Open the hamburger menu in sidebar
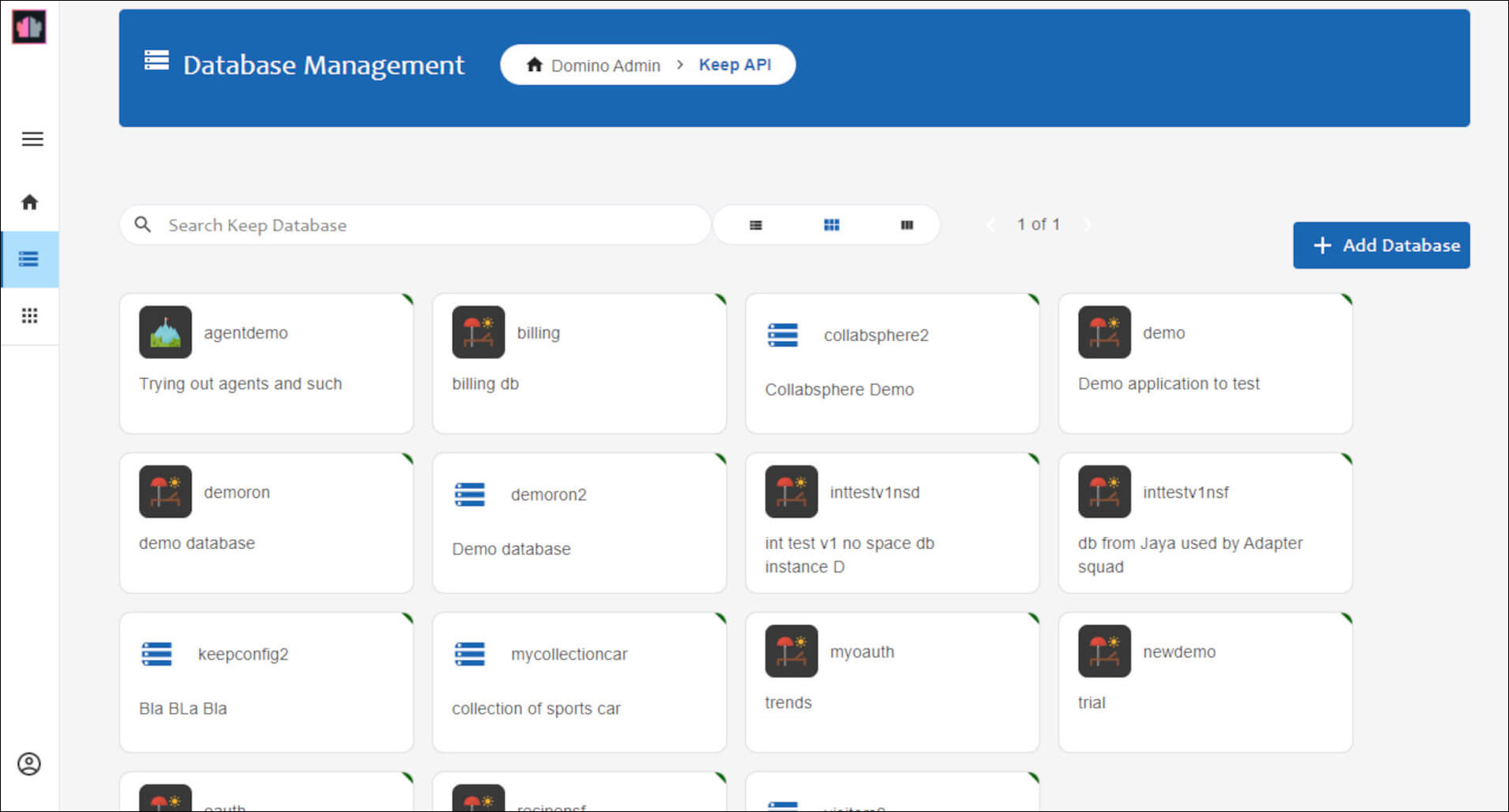 pyautogui.click(x=32, y=139)
